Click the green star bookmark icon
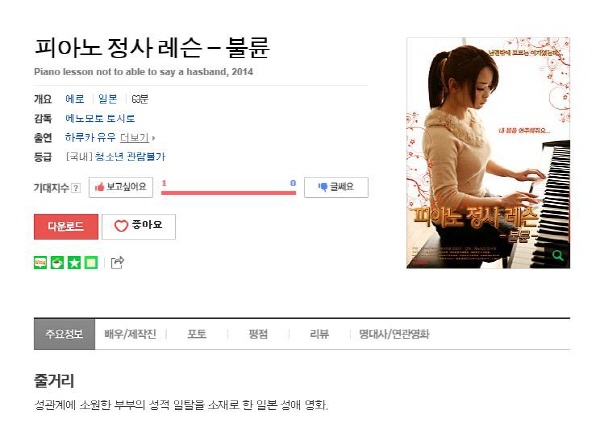This screenshot has height=425, width=600. click(74, 263)
